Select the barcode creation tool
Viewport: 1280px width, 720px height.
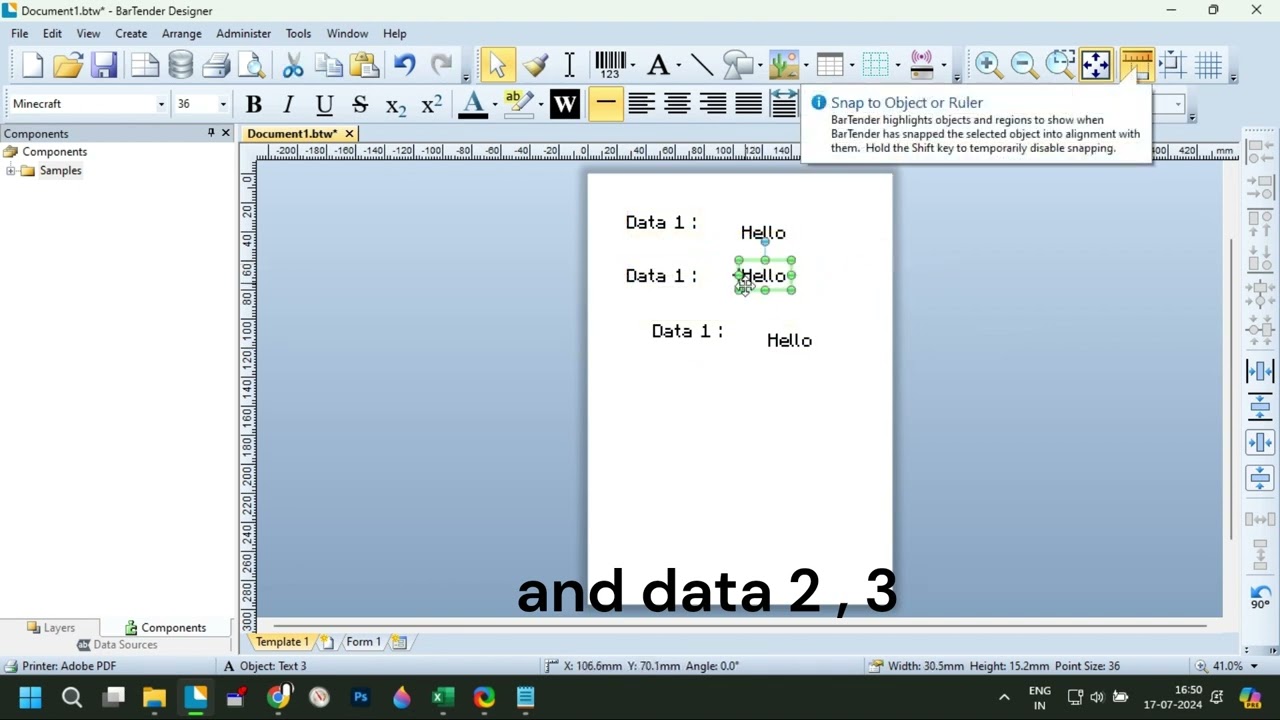coord(609,65)
